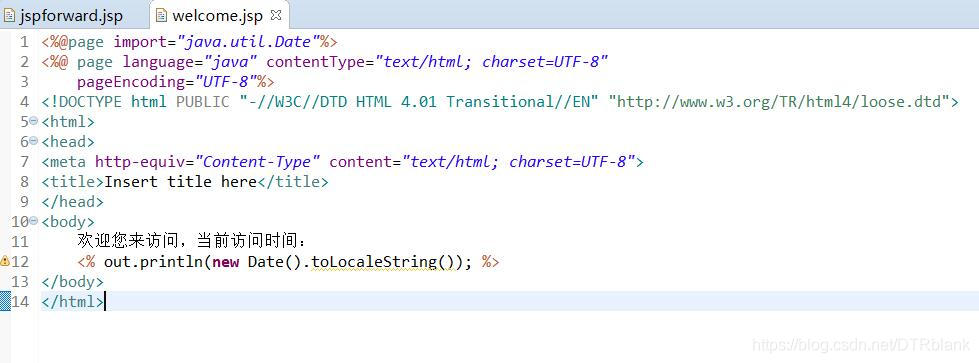Click the content attribute value on line 7
The height and width of the screenshot is (363, 979).
pyautogui.click(x=518, y=162)
